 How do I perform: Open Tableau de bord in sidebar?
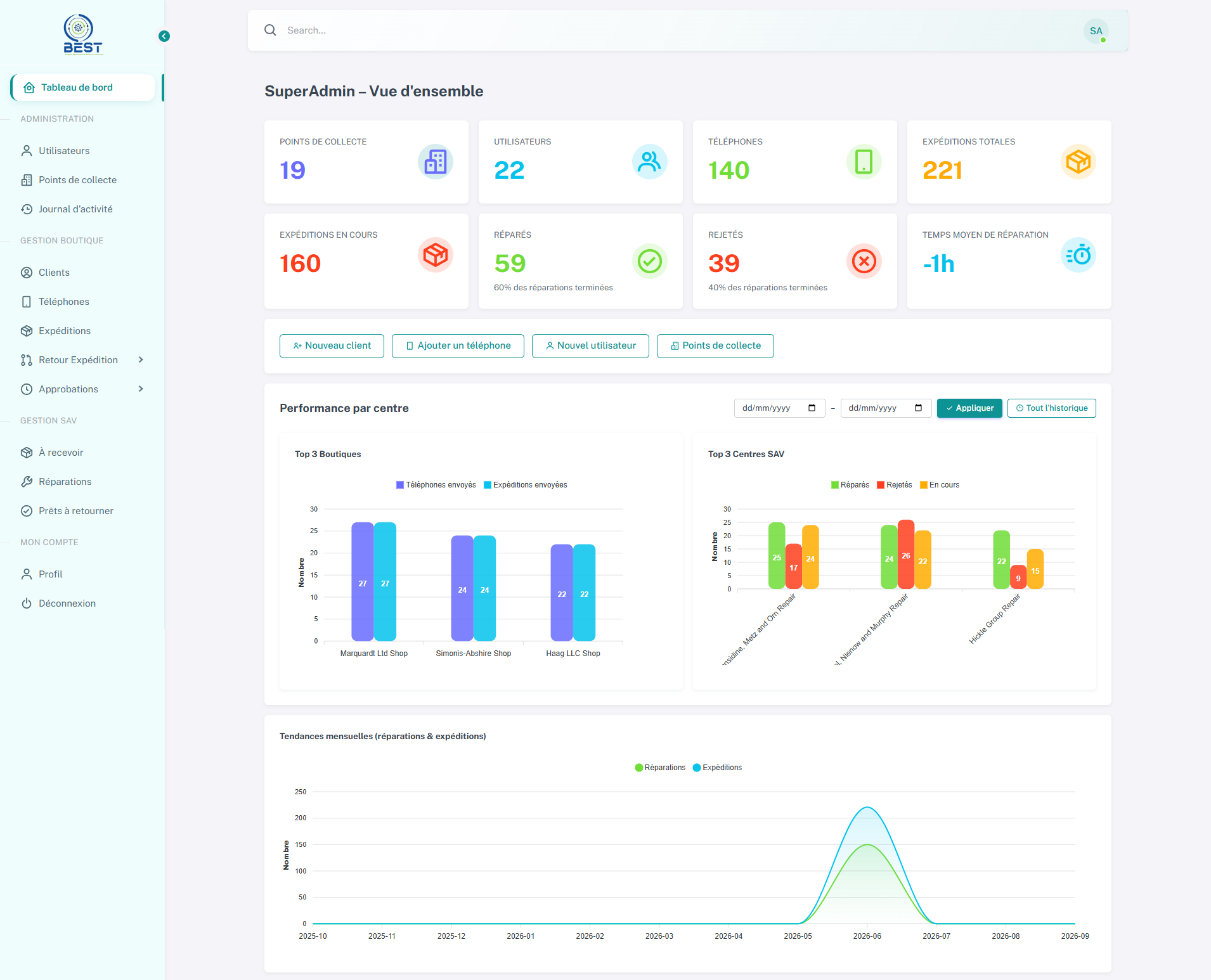pyautogui.click(x=82, y=87)
